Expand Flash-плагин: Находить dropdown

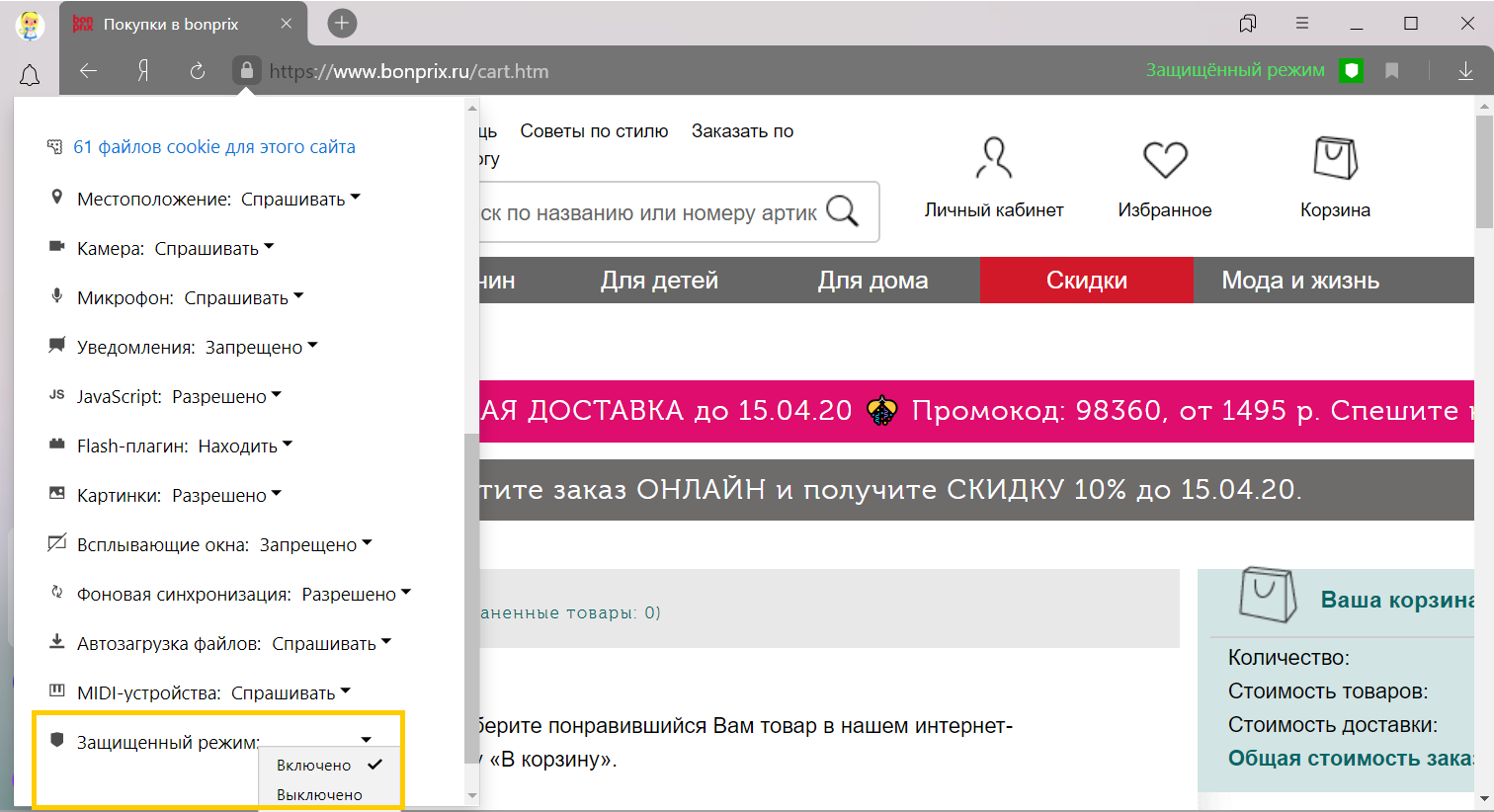coord(246,446)
